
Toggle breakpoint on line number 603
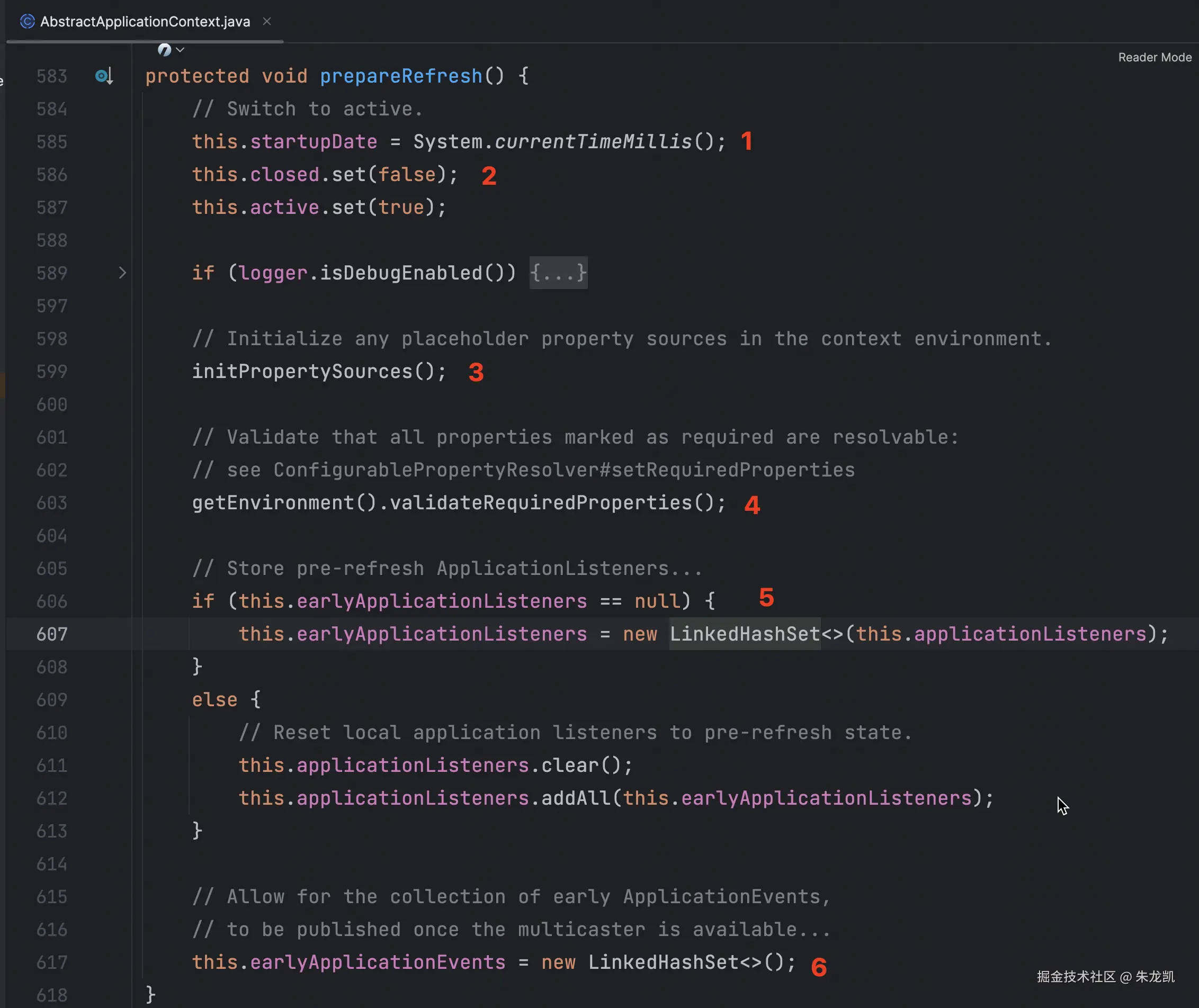pos(52,503)
